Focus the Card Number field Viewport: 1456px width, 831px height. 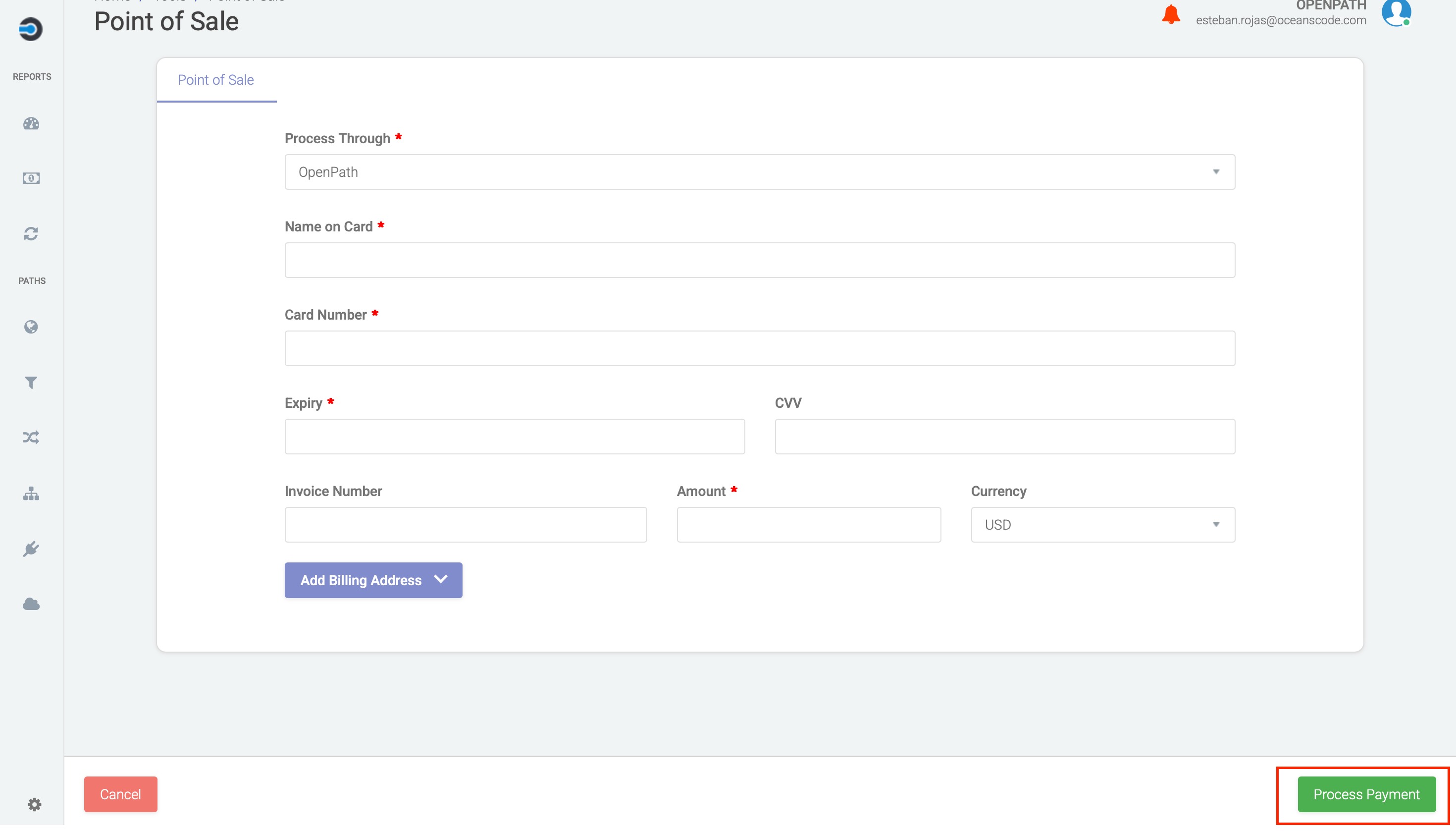point(760,348)
